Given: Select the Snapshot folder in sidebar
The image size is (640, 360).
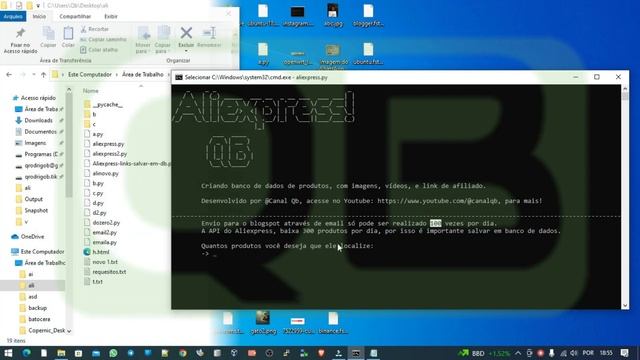Looking at the screenshot, I should [36, 211].
